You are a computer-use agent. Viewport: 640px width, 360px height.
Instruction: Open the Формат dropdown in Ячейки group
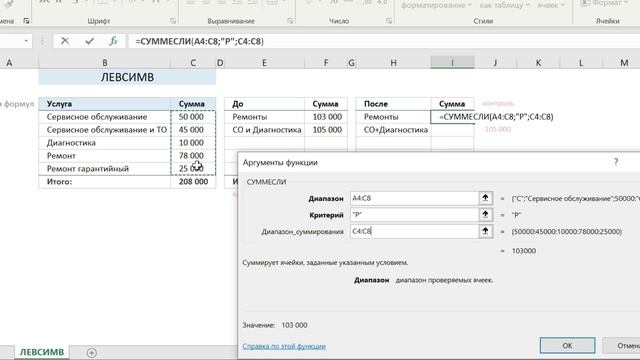click(604, 3)
